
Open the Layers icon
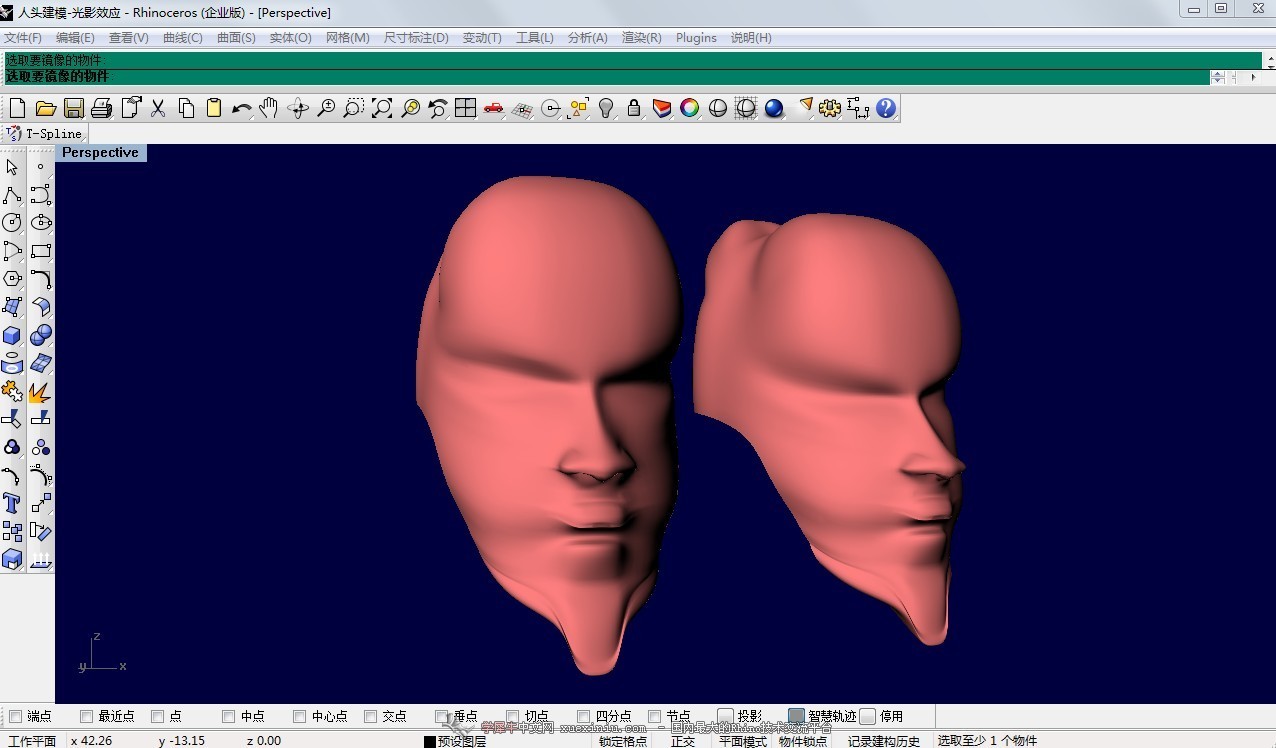point(662,108)
